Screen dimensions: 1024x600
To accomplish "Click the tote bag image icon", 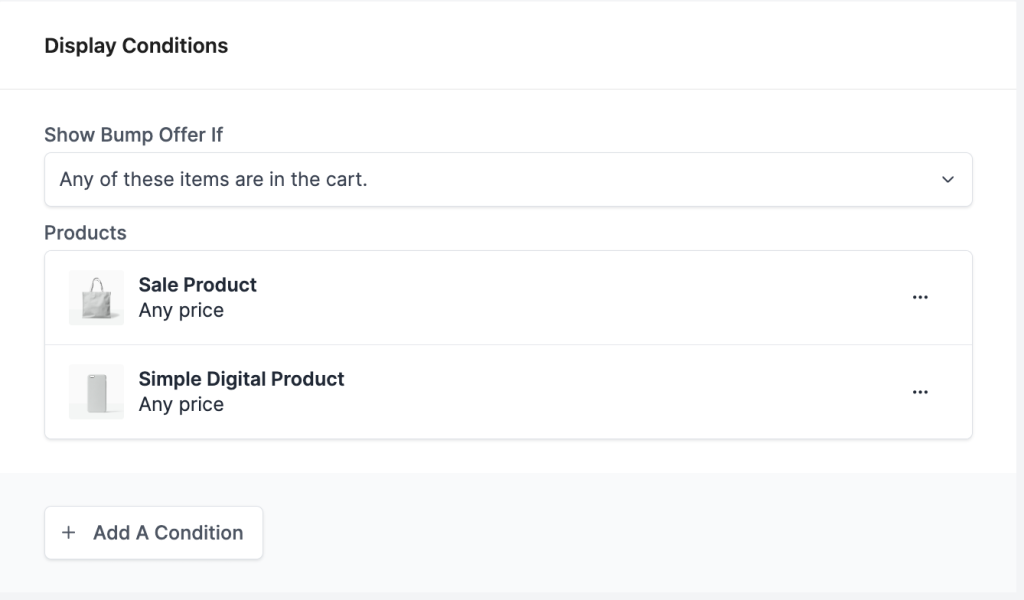I will [x=96, y=297].
